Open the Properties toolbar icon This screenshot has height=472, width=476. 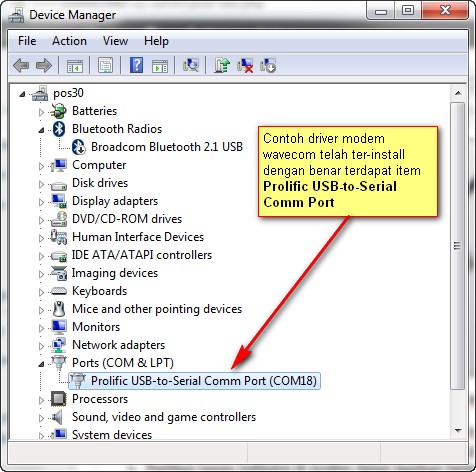pyautogui.click(x=105, y=65)
